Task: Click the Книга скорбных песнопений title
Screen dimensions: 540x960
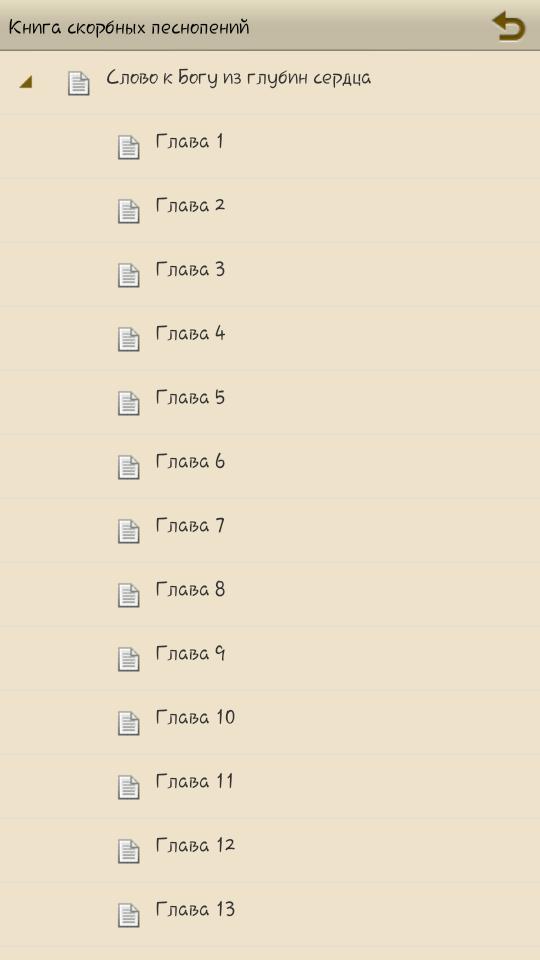Action: [x=129, y=28]
